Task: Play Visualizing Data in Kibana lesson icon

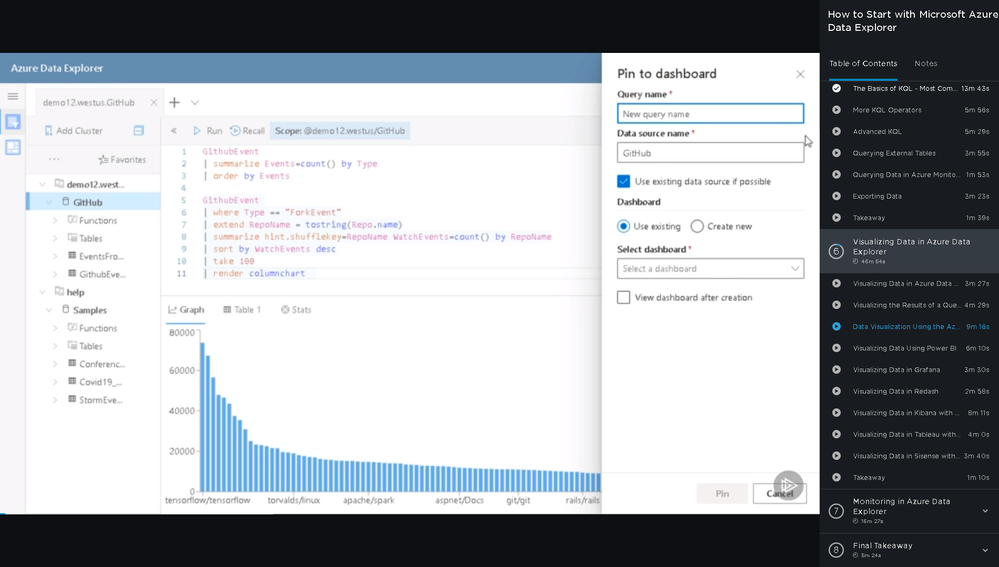Action: point(837,413)
